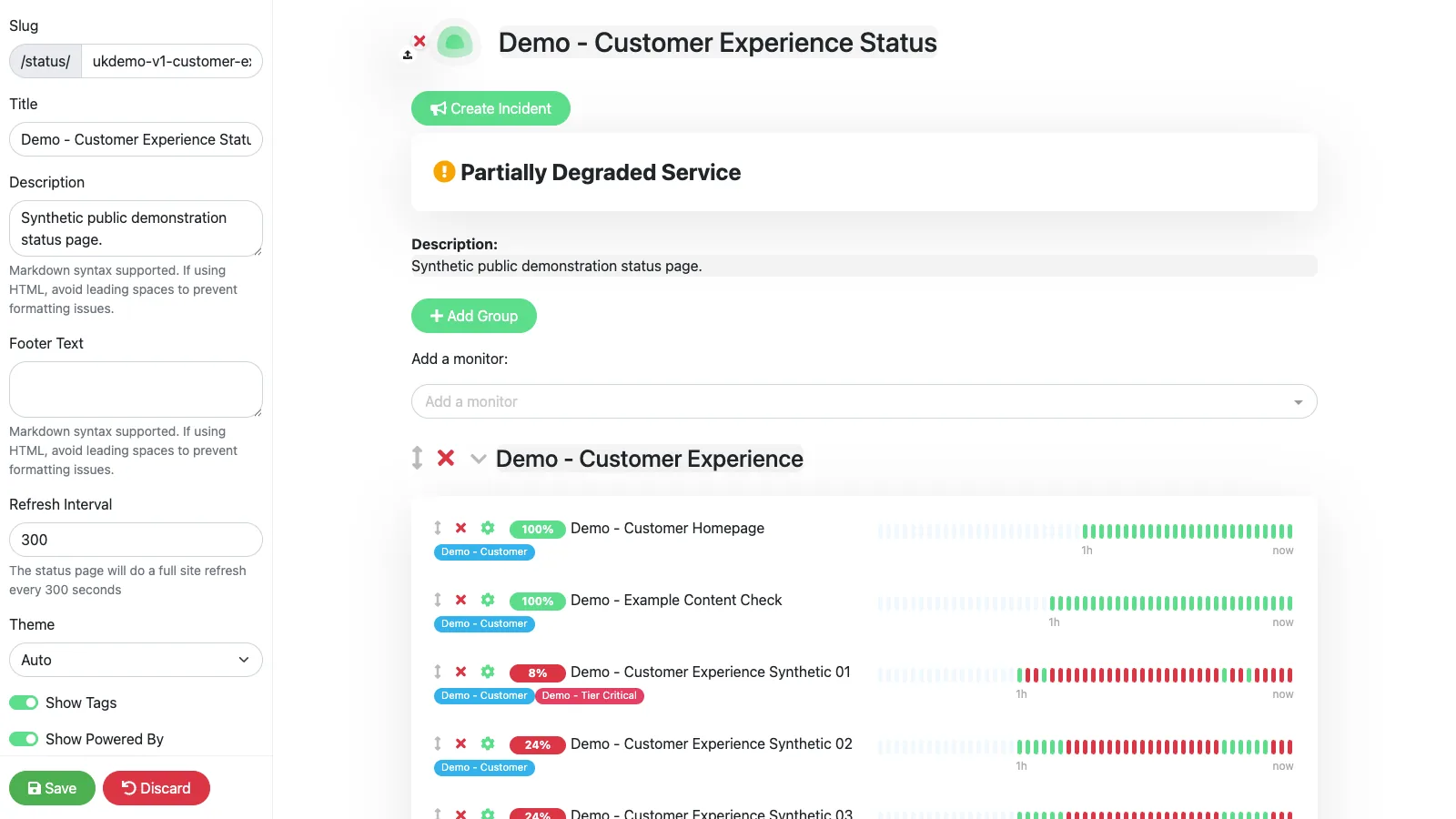Click the Demo - Example Content Check monitor name

676,600
